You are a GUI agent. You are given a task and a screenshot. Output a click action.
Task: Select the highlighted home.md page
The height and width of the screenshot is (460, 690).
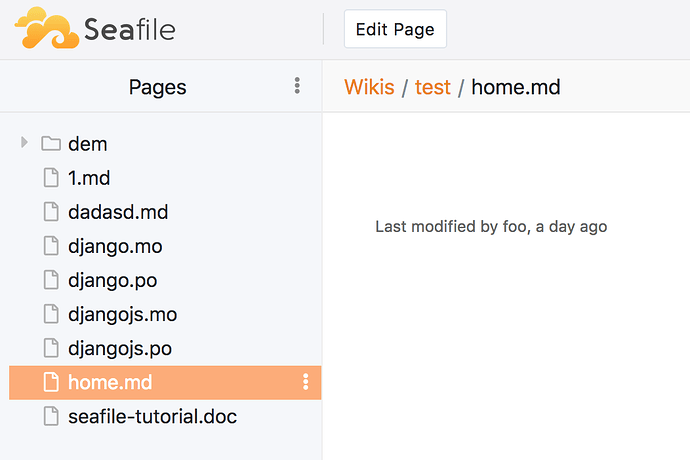(110, 382)
